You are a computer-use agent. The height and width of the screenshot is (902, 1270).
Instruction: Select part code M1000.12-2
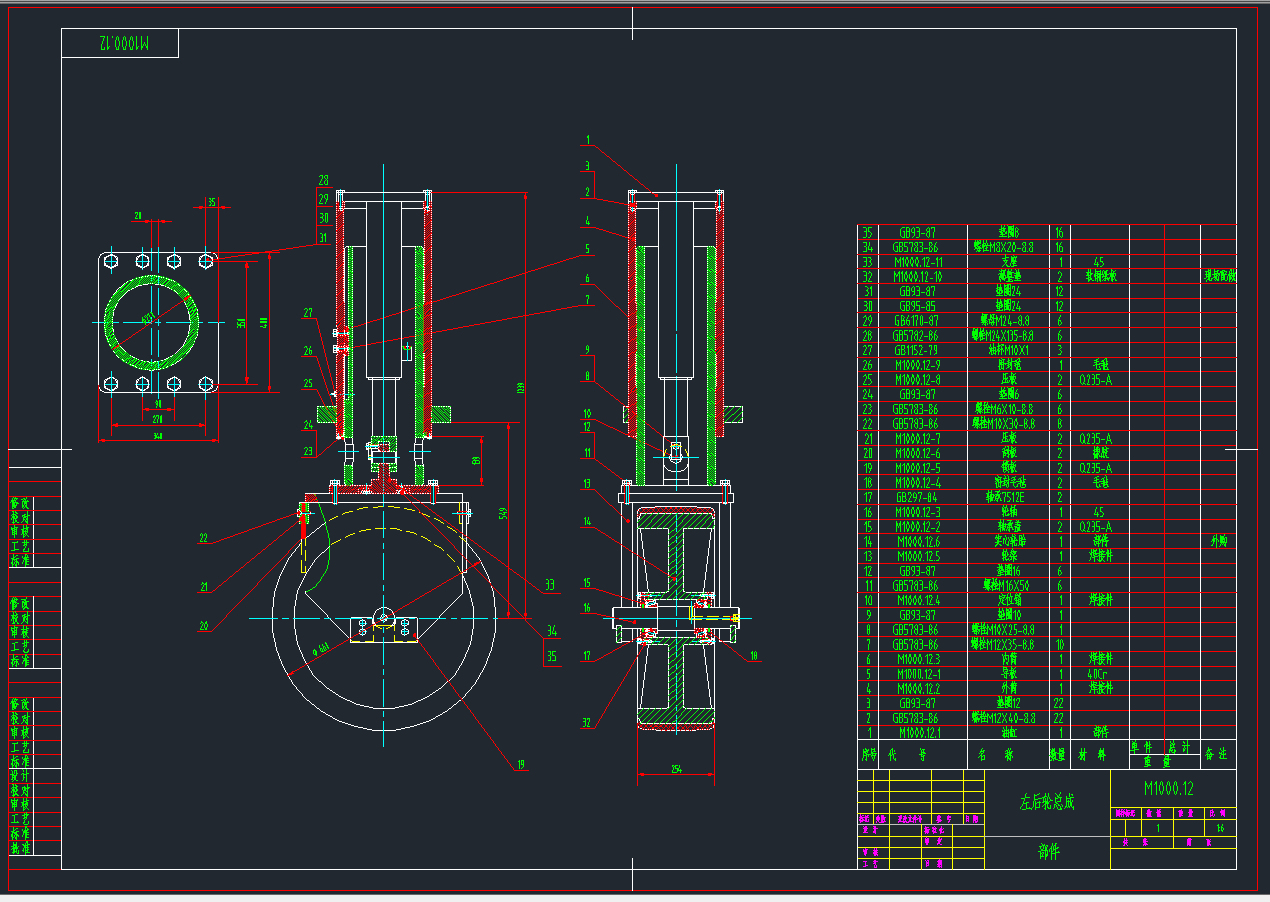pos(918,527)
